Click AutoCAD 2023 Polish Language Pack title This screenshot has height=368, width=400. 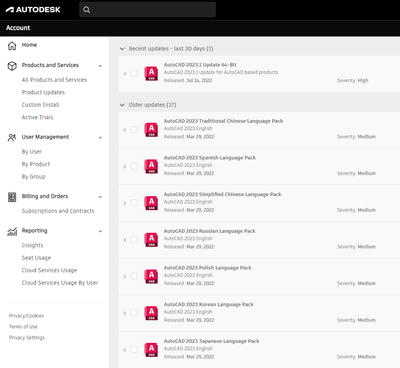(207, 268)
